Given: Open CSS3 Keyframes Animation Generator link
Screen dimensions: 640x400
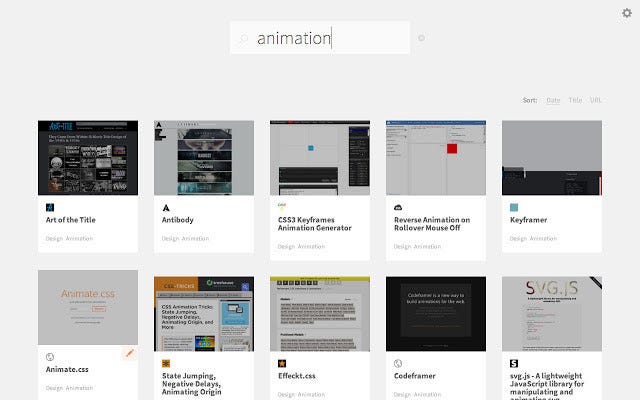Looking at the screenshot, I should pos(315,224).
